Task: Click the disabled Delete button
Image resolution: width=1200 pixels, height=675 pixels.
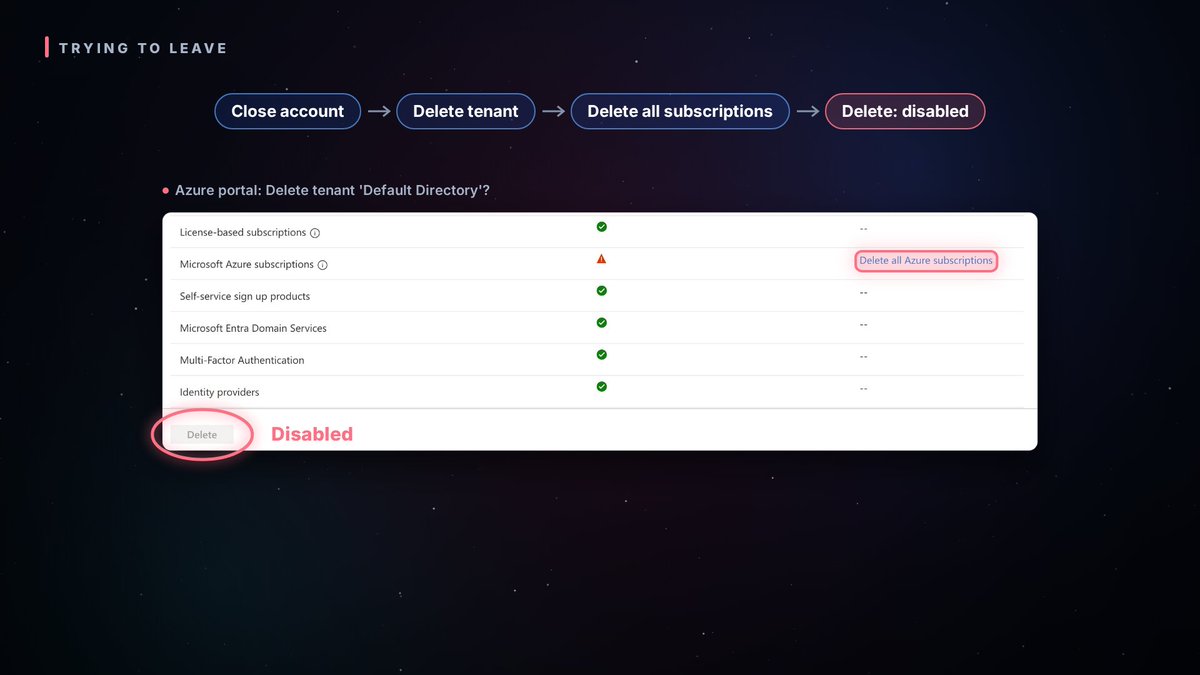Action: [202, 434]
